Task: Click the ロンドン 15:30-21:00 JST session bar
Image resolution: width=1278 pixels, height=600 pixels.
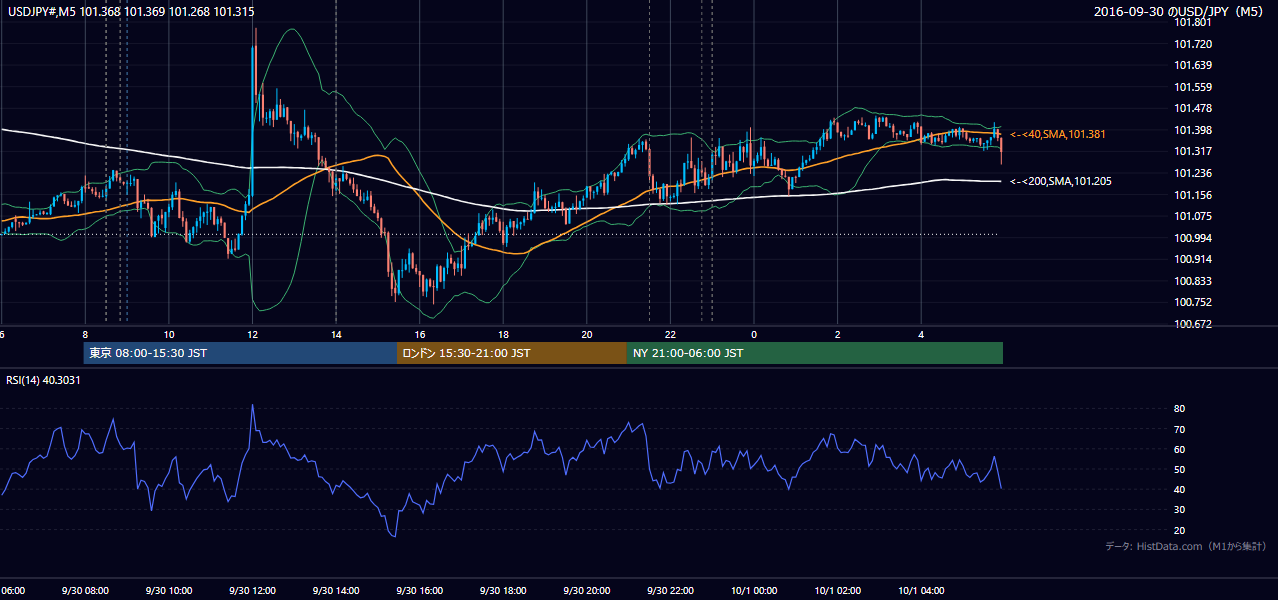Action: [512, 353]
